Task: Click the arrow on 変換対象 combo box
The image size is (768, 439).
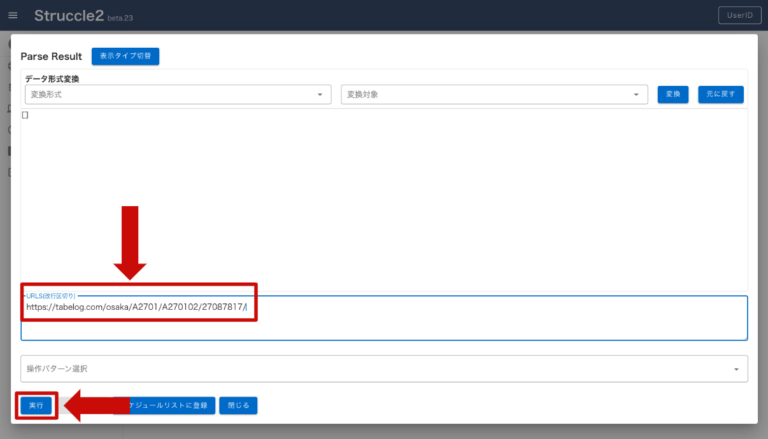Action: (x=637, y=95)
